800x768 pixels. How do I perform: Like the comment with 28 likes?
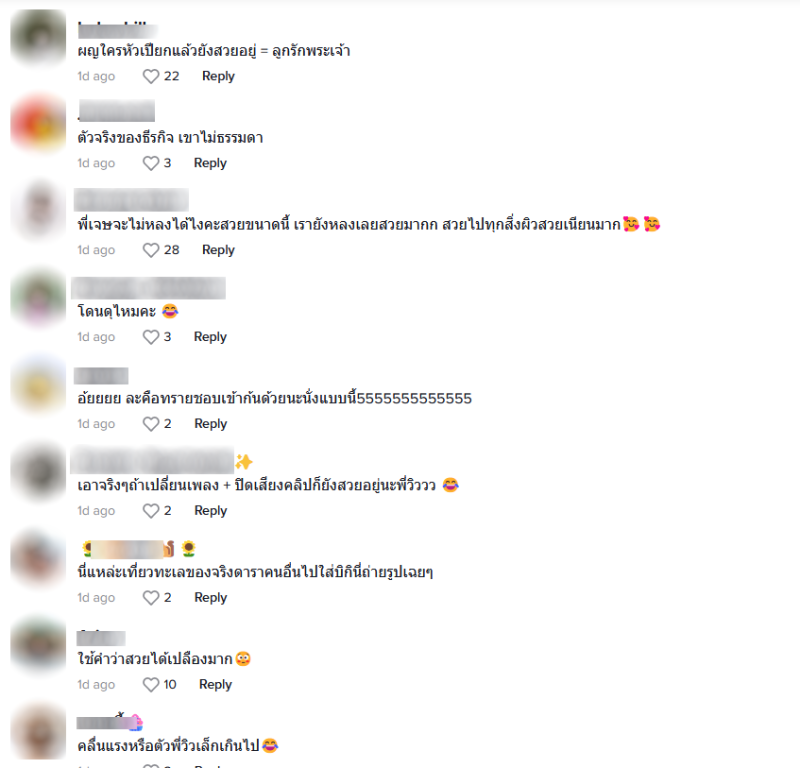[x=151, y=250]
